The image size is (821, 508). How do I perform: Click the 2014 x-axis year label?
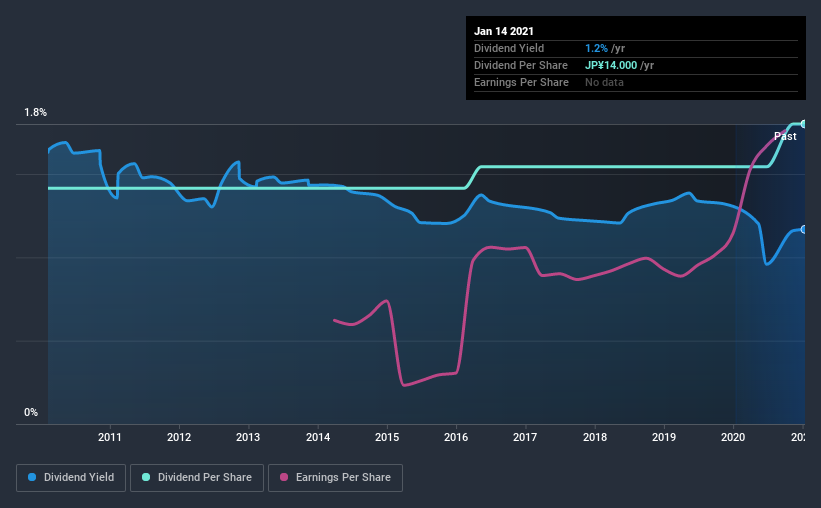318,437
